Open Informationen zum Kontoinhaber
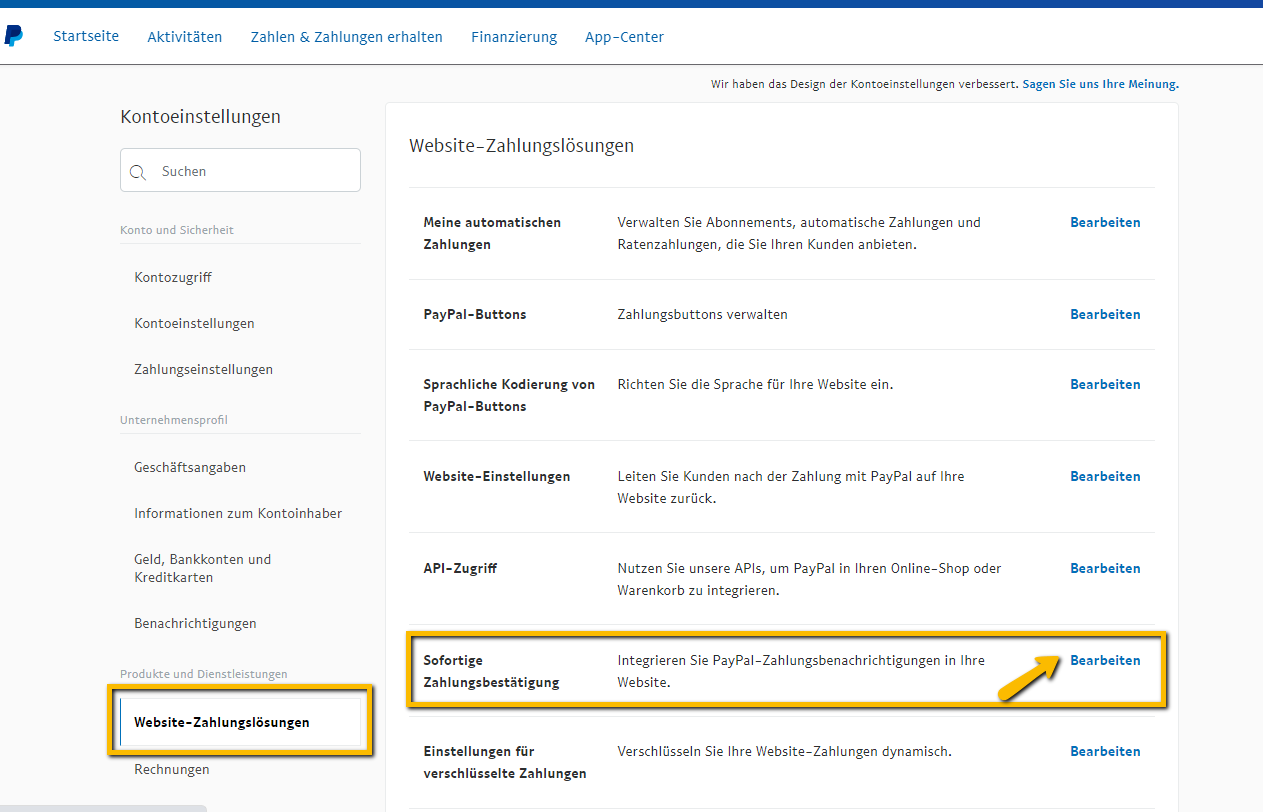The height and width of the screenshot is (812, 1263). pos(238,513)
